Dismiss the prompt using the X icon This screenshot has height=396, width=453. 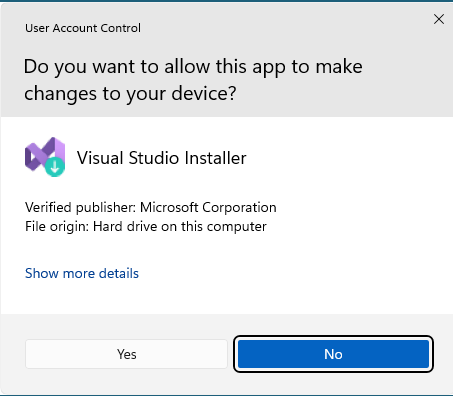tap(439, 19)
